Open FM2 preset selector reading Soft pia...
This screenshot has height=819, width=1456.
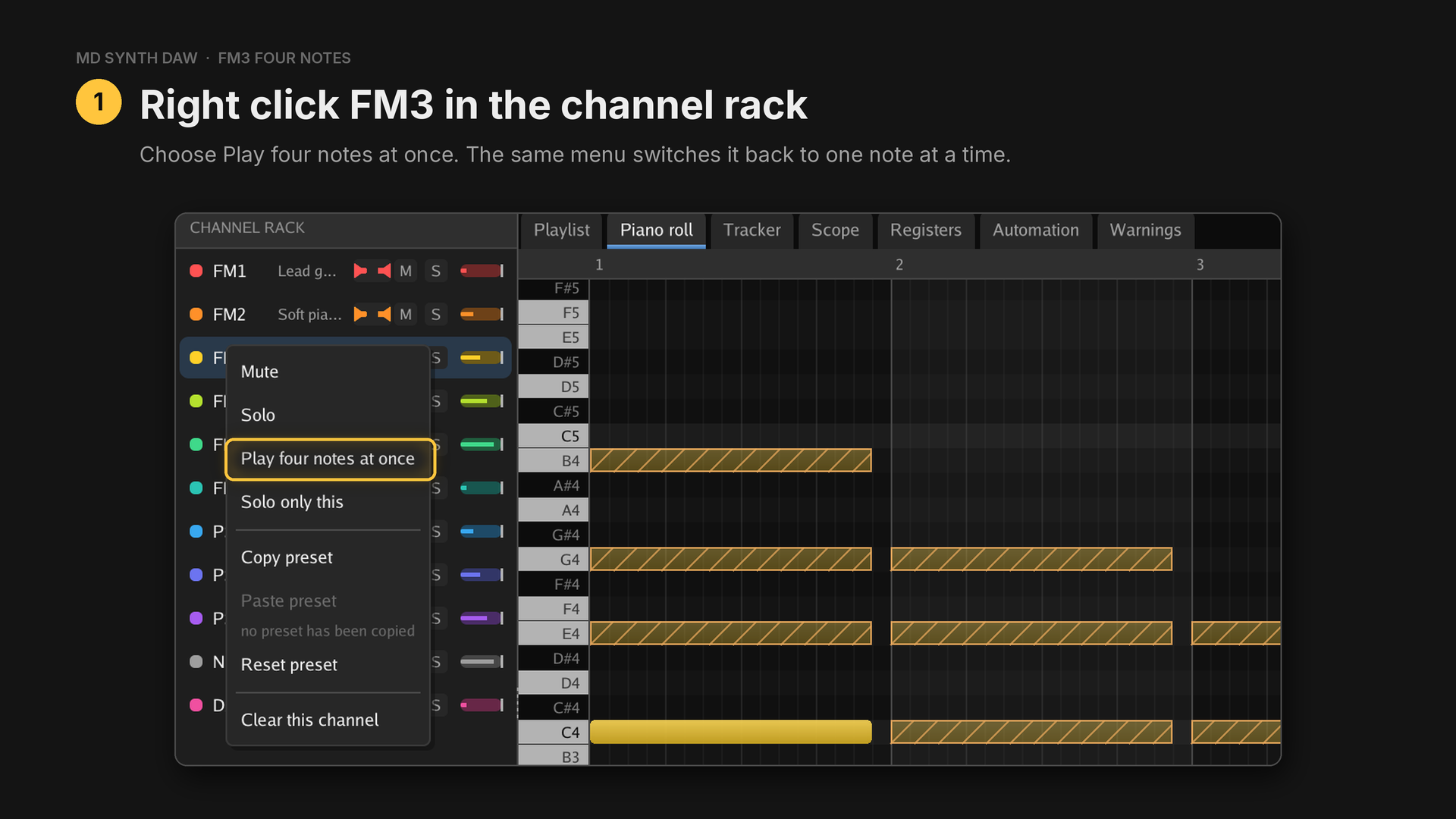[x=309, y=314]
